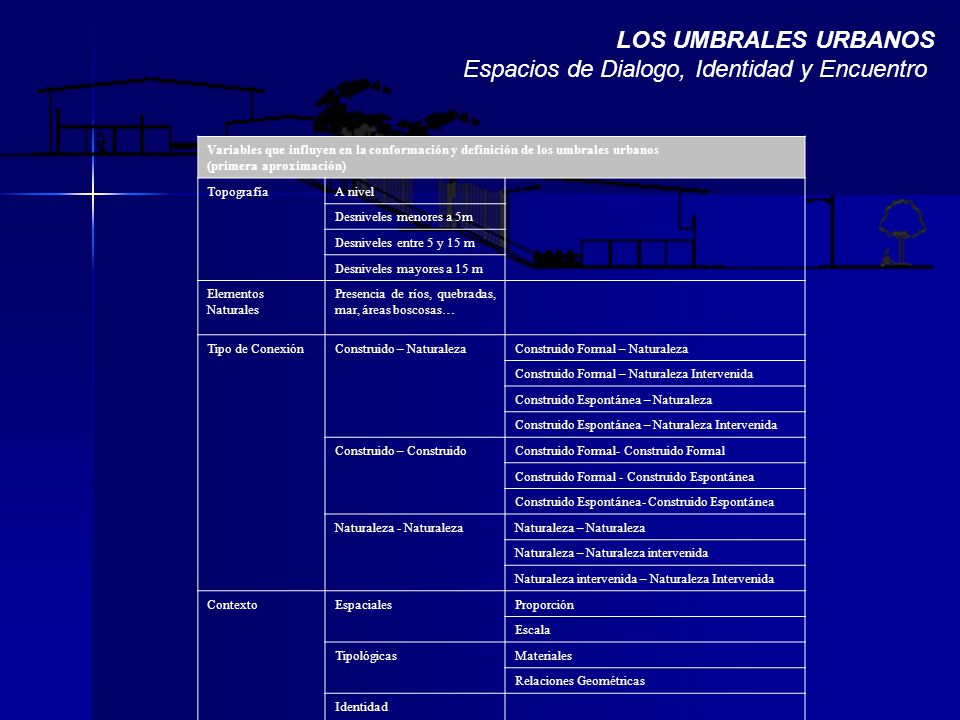The height and width of the screenshot is (720, 960).
Task: Select right-column 'Naturaleza – Naturaleza' cell
Action: (655, 527)
